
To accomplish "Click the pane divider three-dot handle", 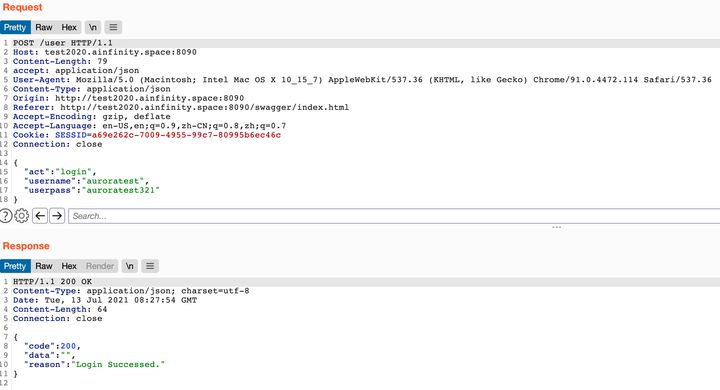I will click(x=557, y=227).
